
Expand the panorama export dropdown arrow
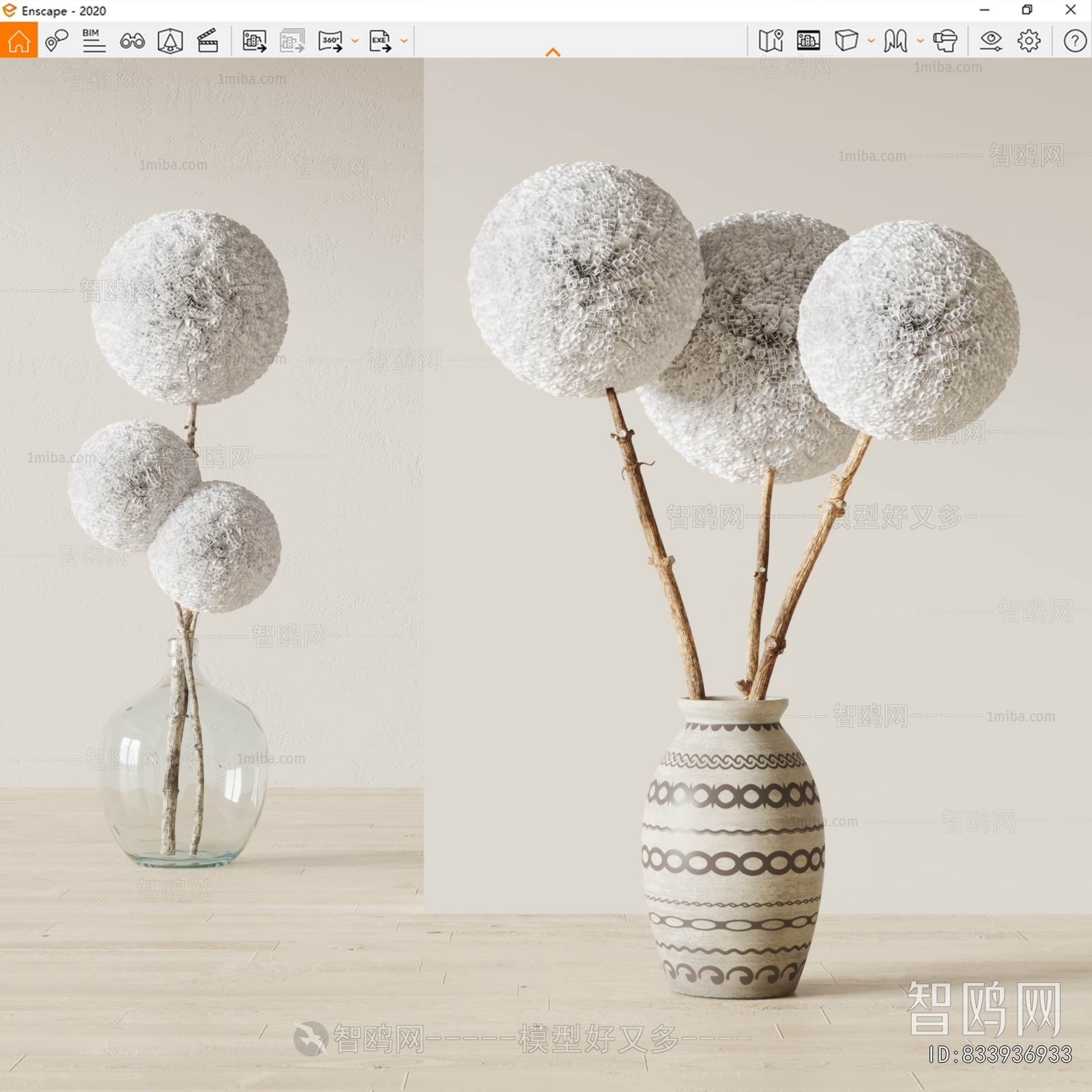pos(355,41)
